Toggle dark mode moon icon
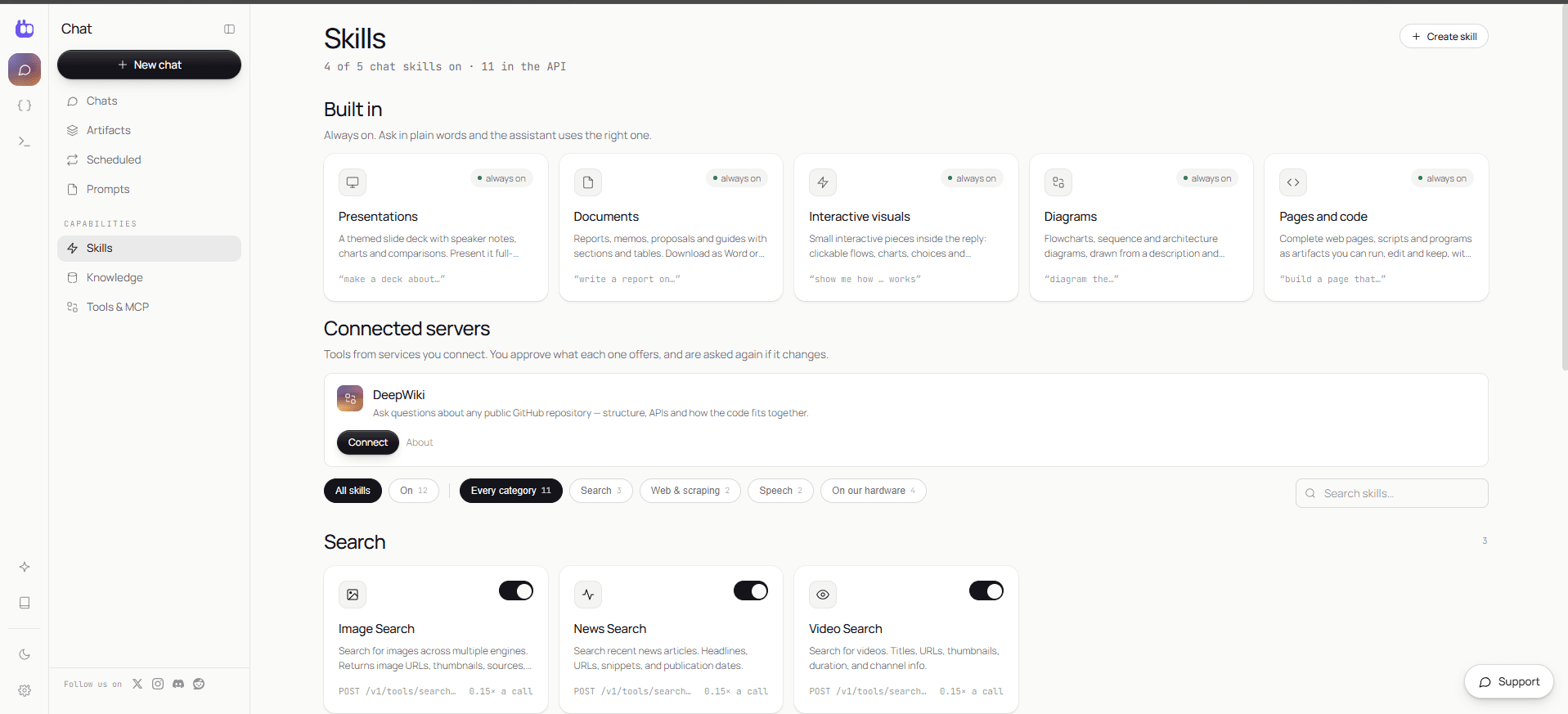The height and width of the screenshot is (714, 1568). coord(25,654)
